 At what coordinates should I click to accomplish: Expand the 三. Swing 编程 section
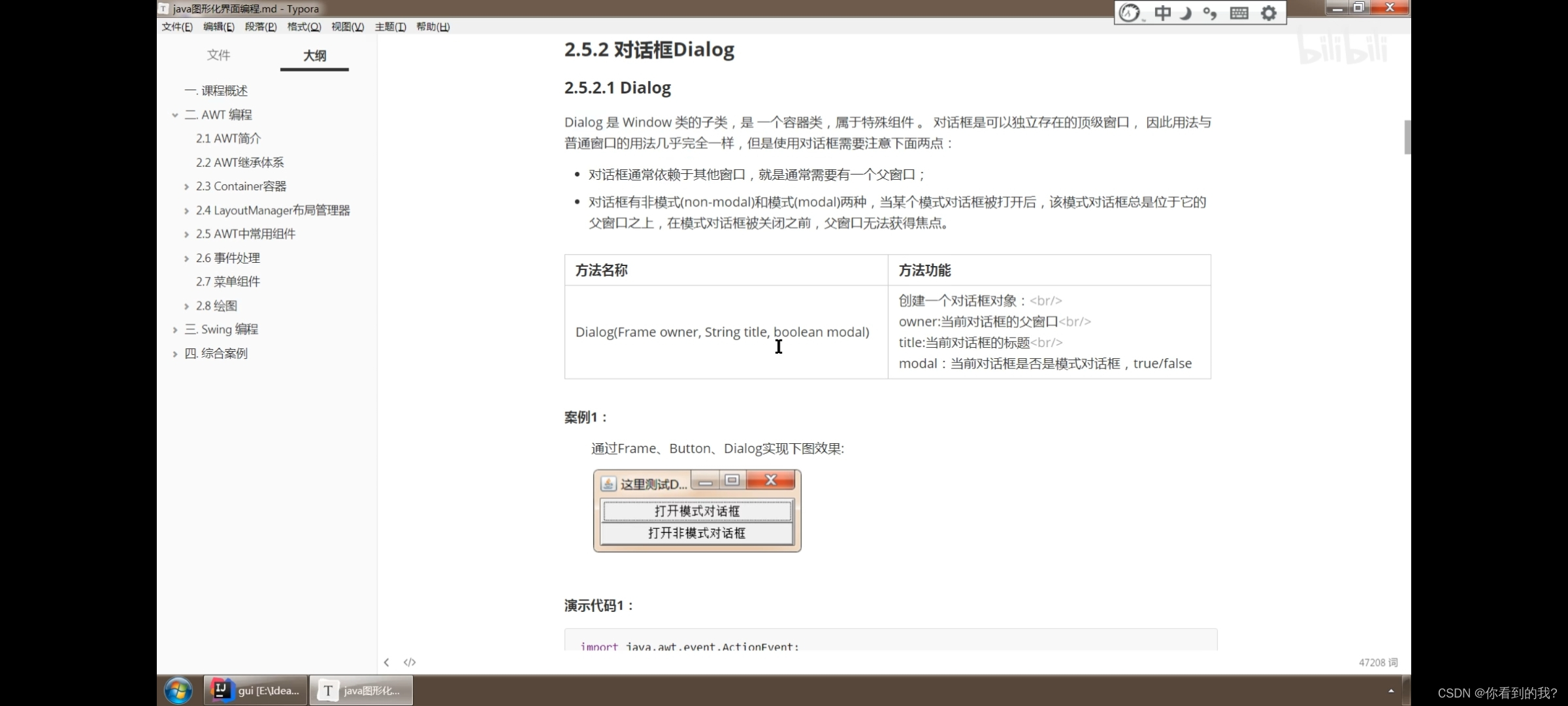(x=174, y=329)
